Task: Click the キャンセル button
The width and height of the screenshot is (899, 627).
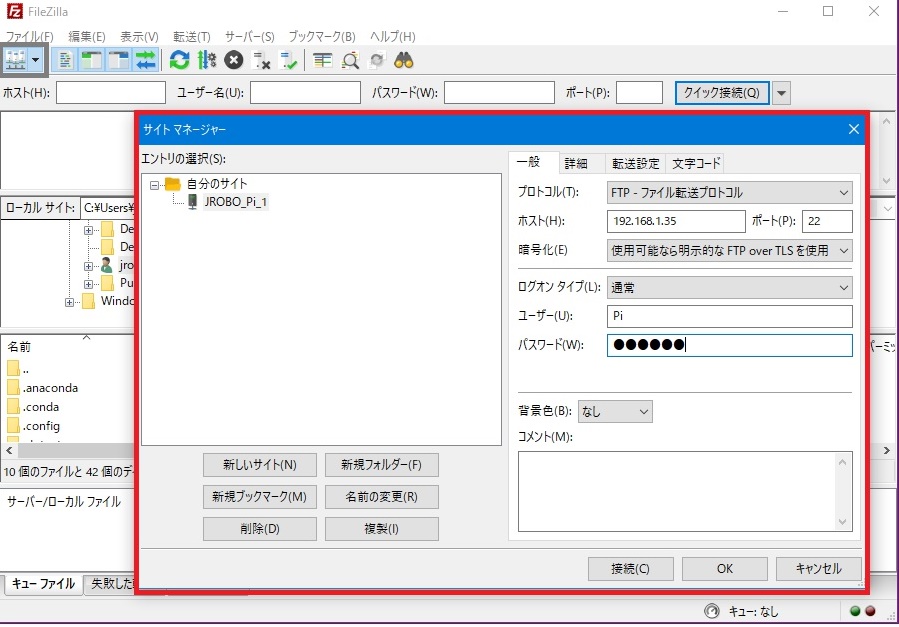Action: coord(819,569)
